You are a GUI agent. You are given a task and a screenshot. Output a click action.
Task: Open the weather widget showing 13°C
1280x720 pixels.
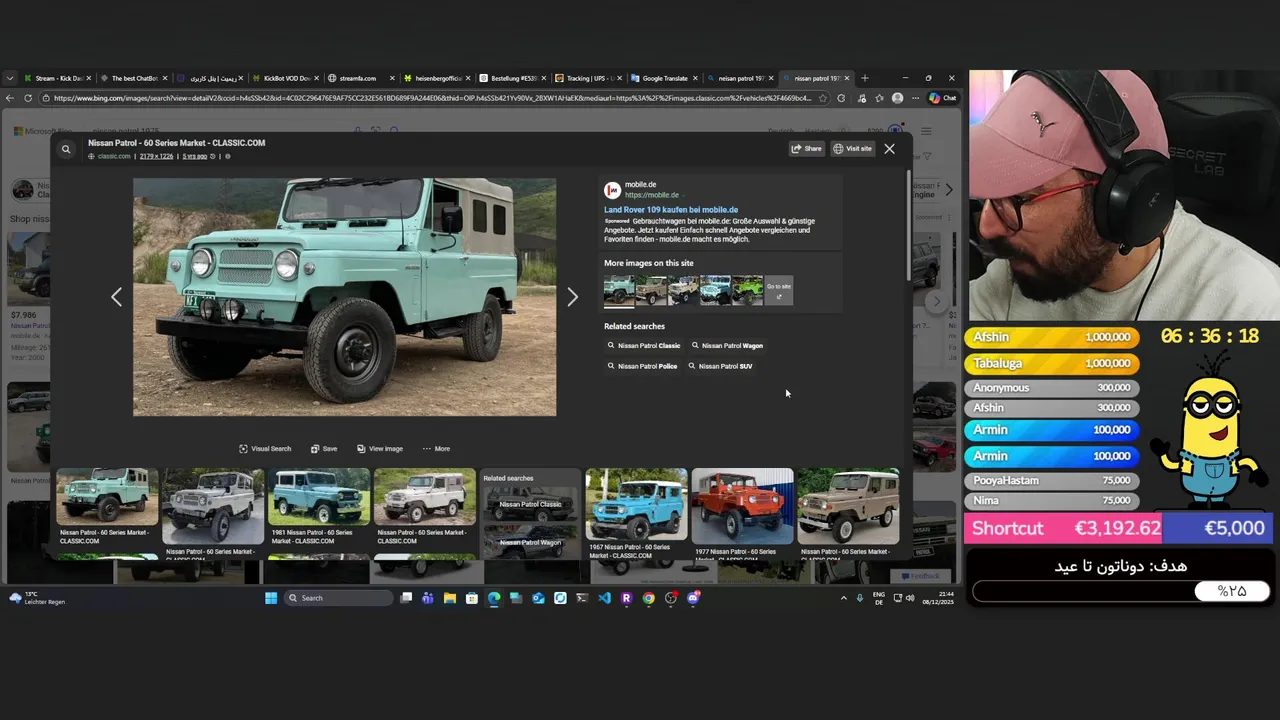[x=36, y=598]
